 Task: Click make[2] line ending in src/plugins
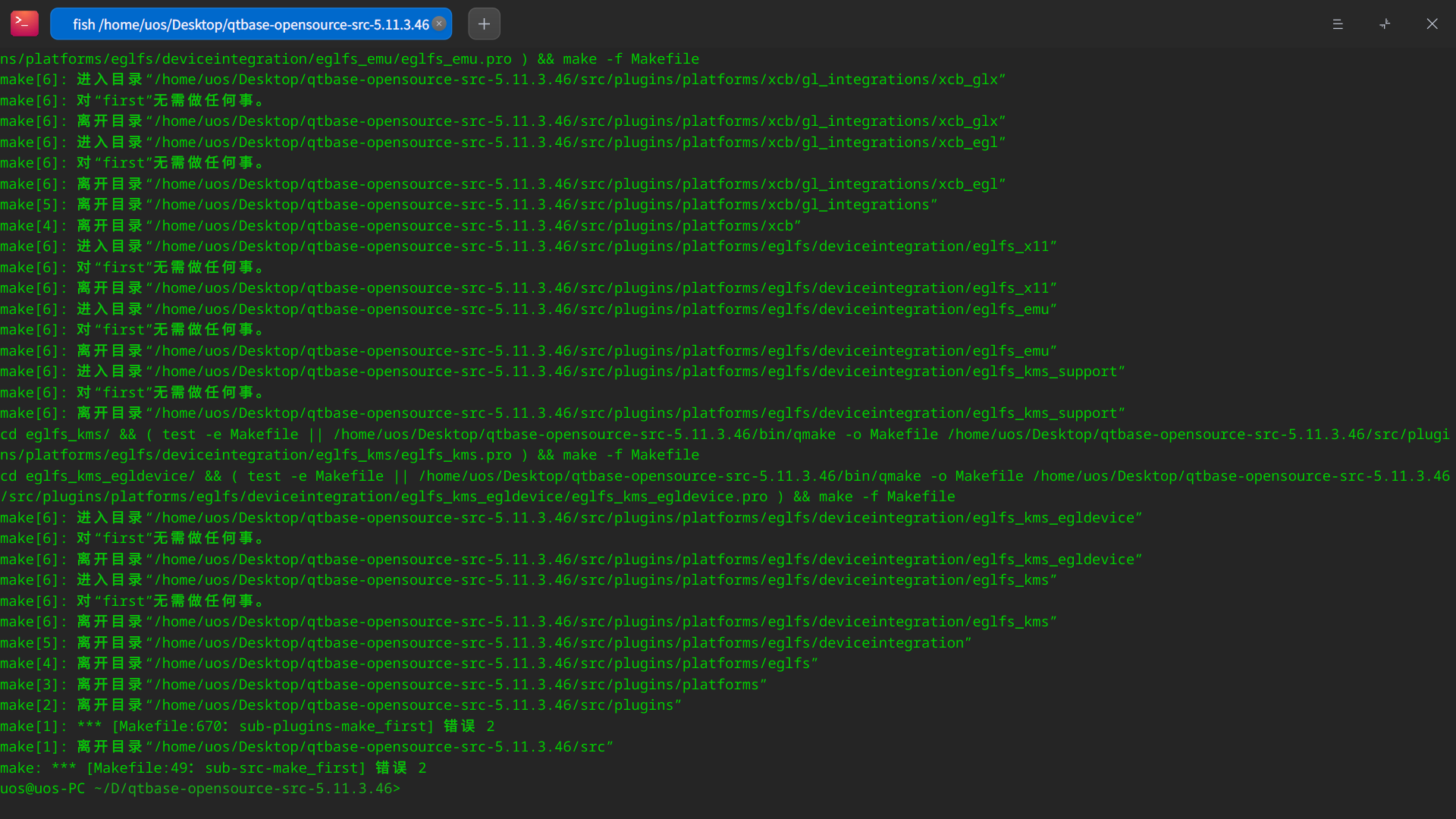click(340, 705)
